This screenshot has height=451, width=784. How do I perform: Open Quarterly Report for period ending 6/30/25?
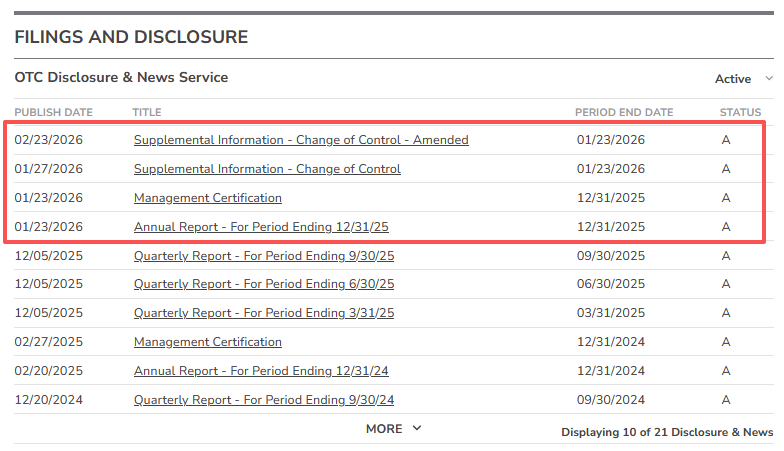click(x=264, y=284)
